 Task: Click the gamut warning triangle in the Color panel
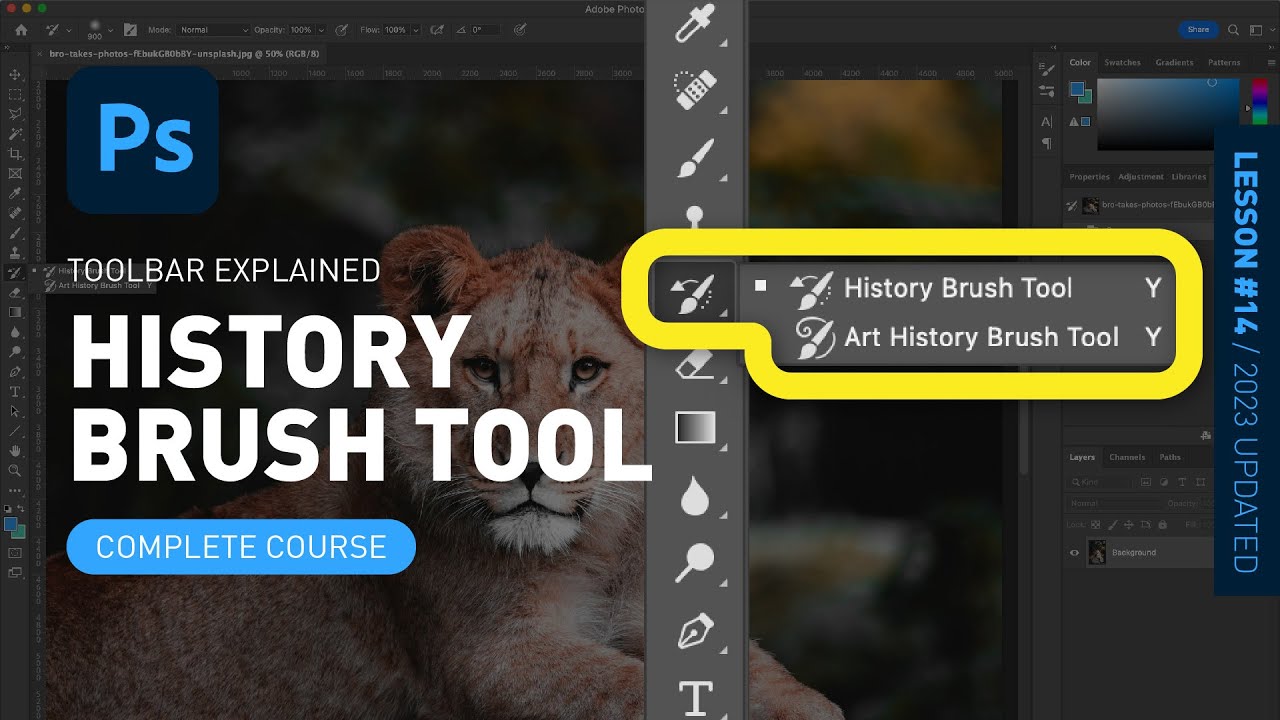(1074, 122)
